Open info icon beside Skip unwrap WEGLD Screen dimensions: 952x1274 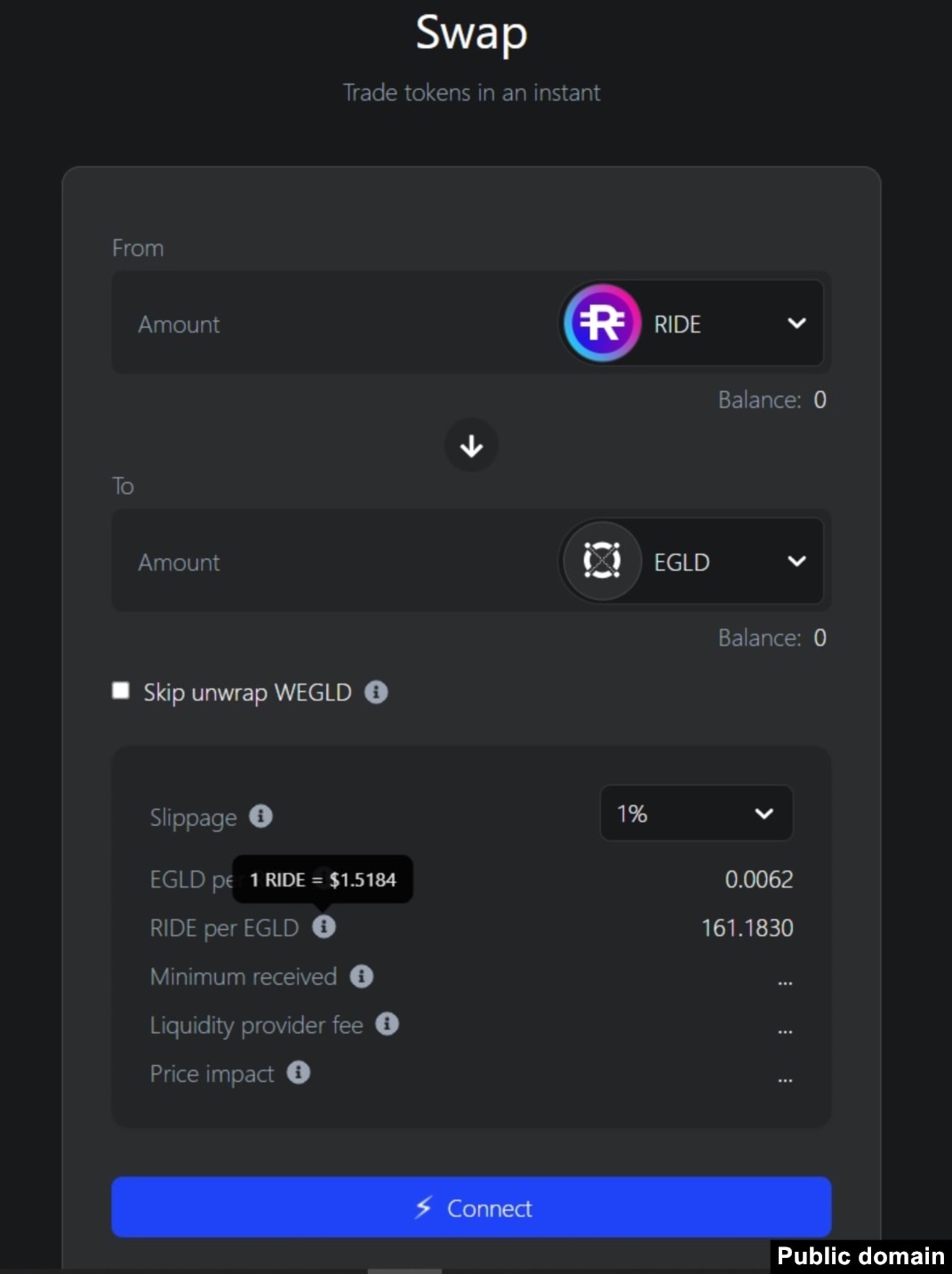(376, 692)
